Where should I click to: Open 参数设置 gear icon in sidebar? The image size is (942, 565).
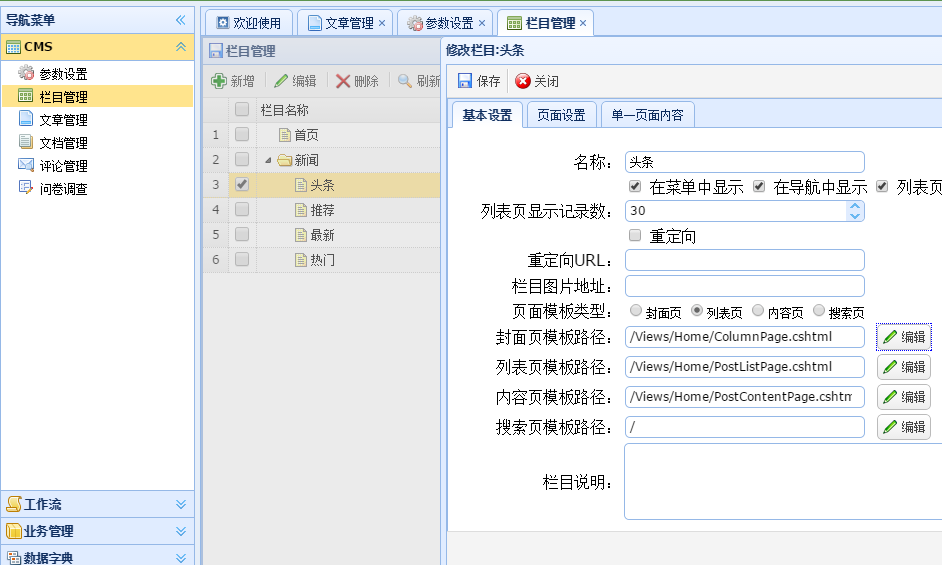(26, 73)
